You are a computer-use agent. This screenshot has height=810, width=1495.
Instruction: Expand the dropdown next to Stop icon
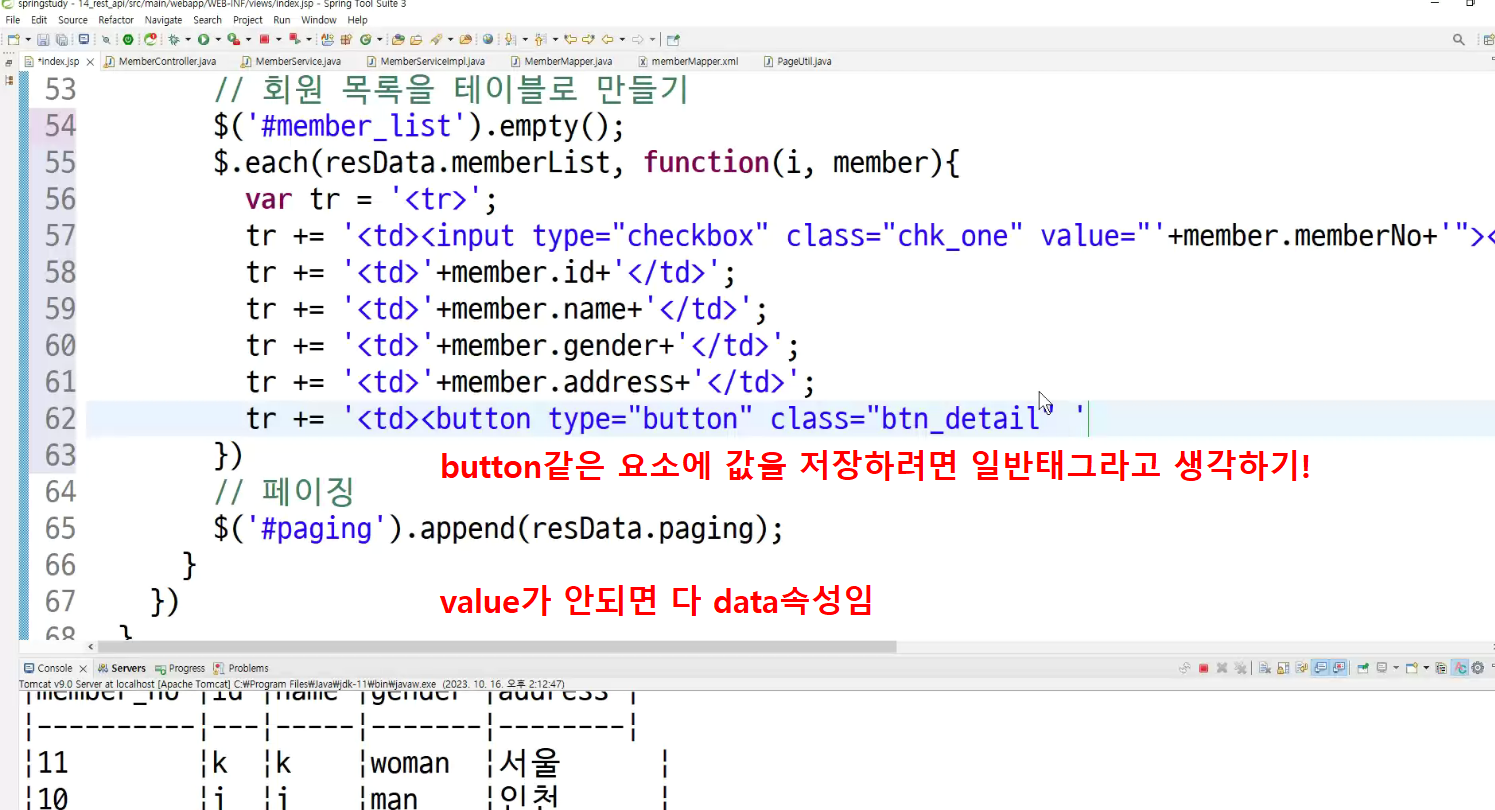point(279,40)
